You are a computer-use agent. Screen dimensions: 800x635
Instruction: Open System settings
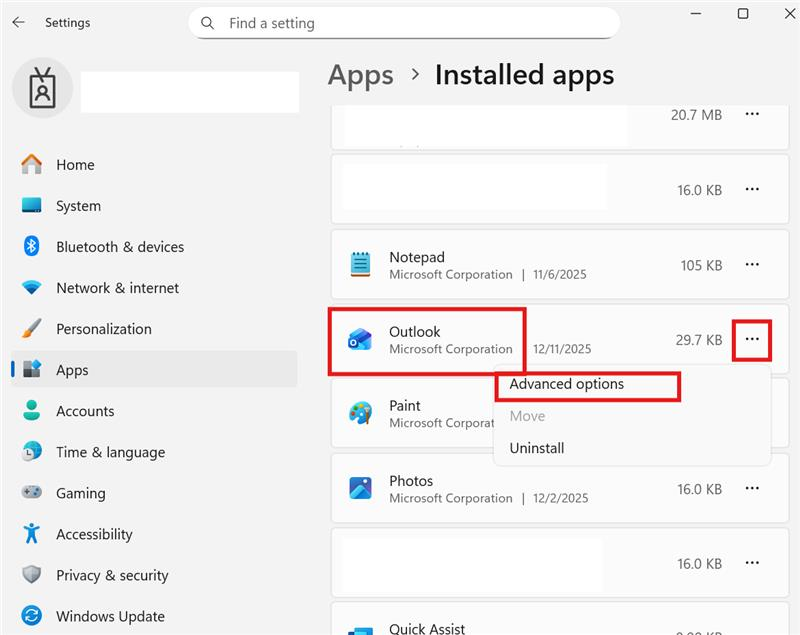pos(154,206)
